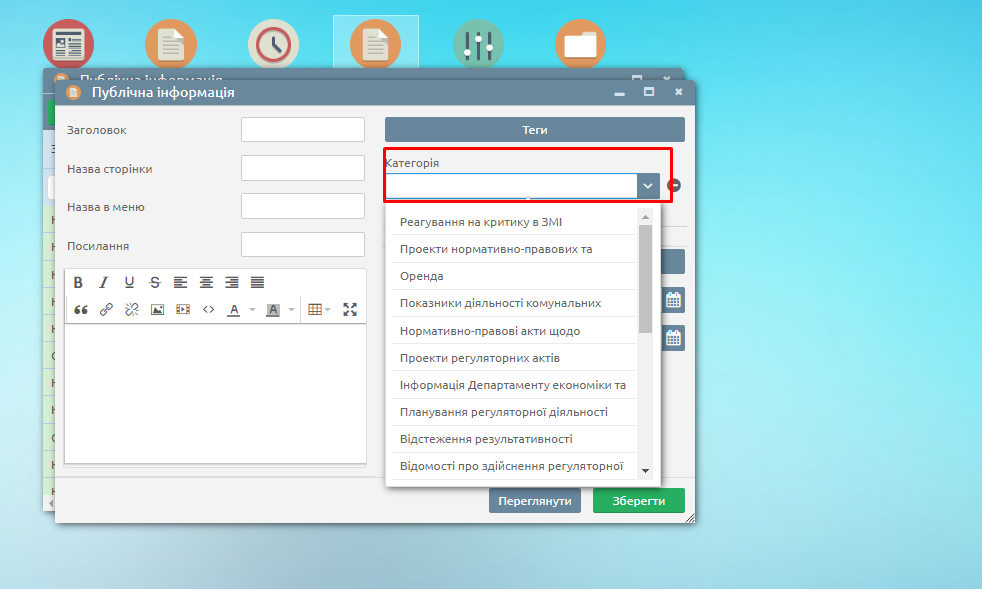Click the Заголовок input field

pyautogui.click(x=302, y=130)
